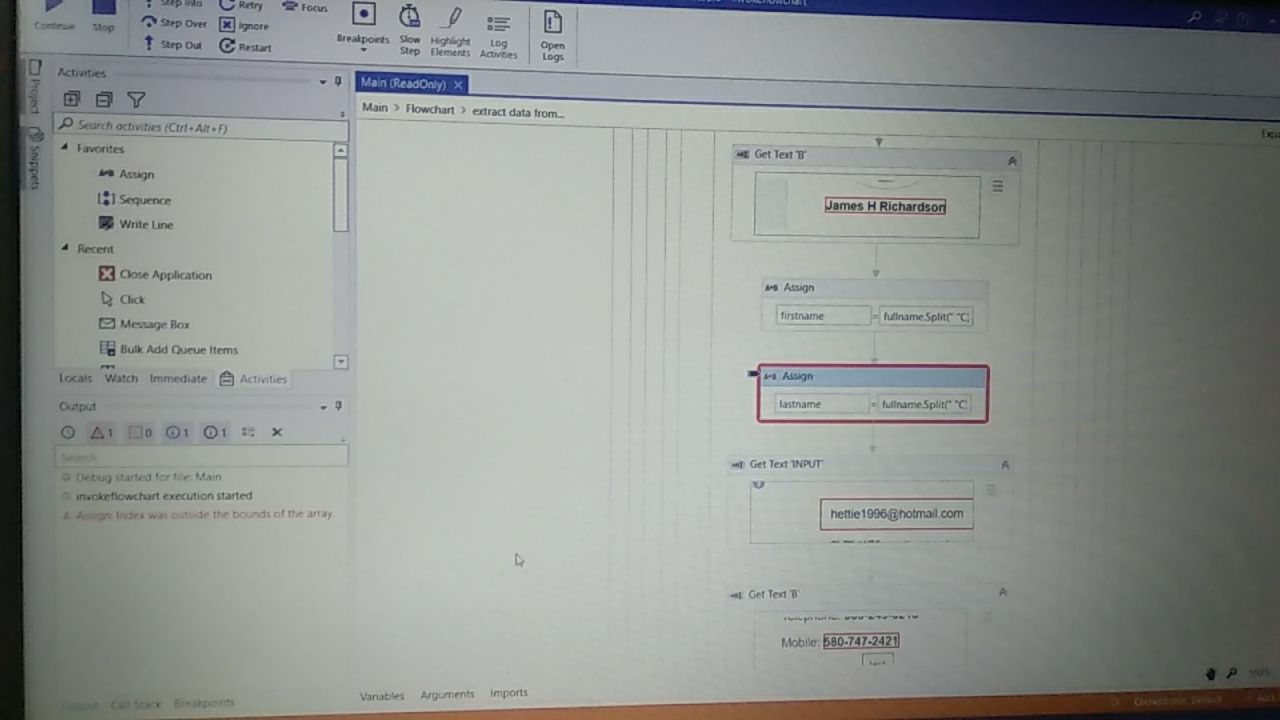
Task: Open Activities panel options dropdown arrow
Action: coord(323,81)
